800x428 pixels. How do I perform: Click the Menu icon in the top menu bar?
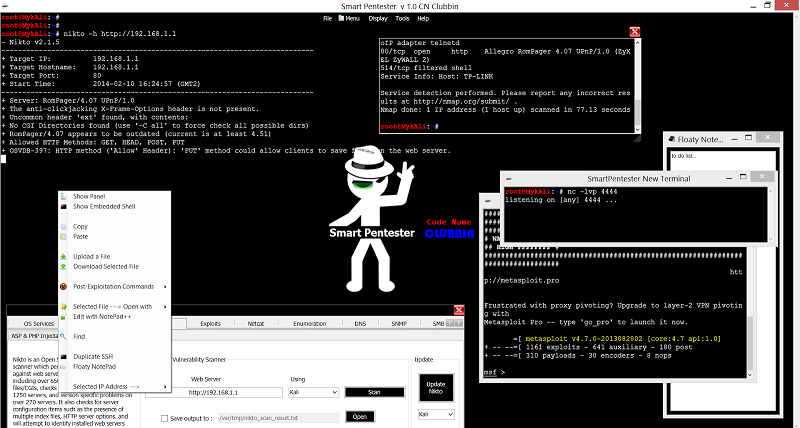342,18
